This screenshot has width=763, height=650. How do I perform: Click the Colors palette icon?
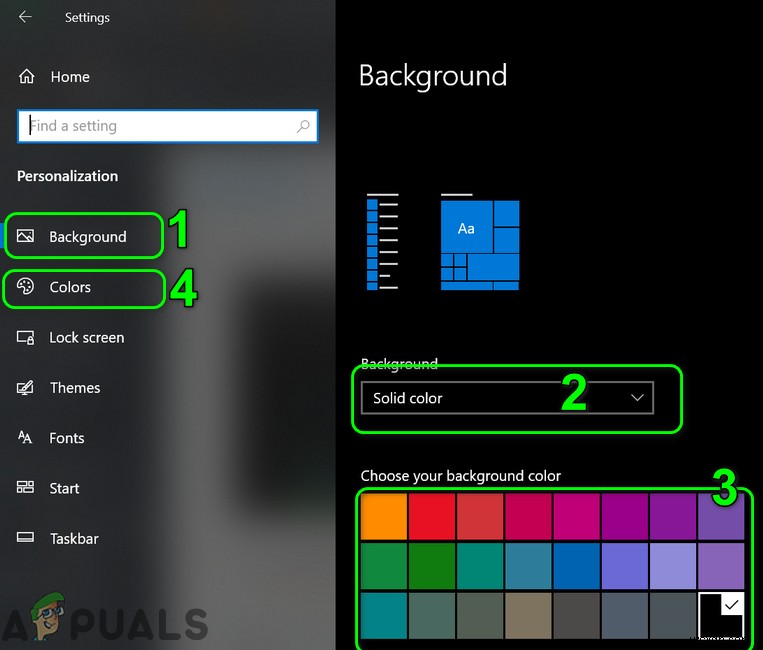pyautogui.click(x=25, y=286)
